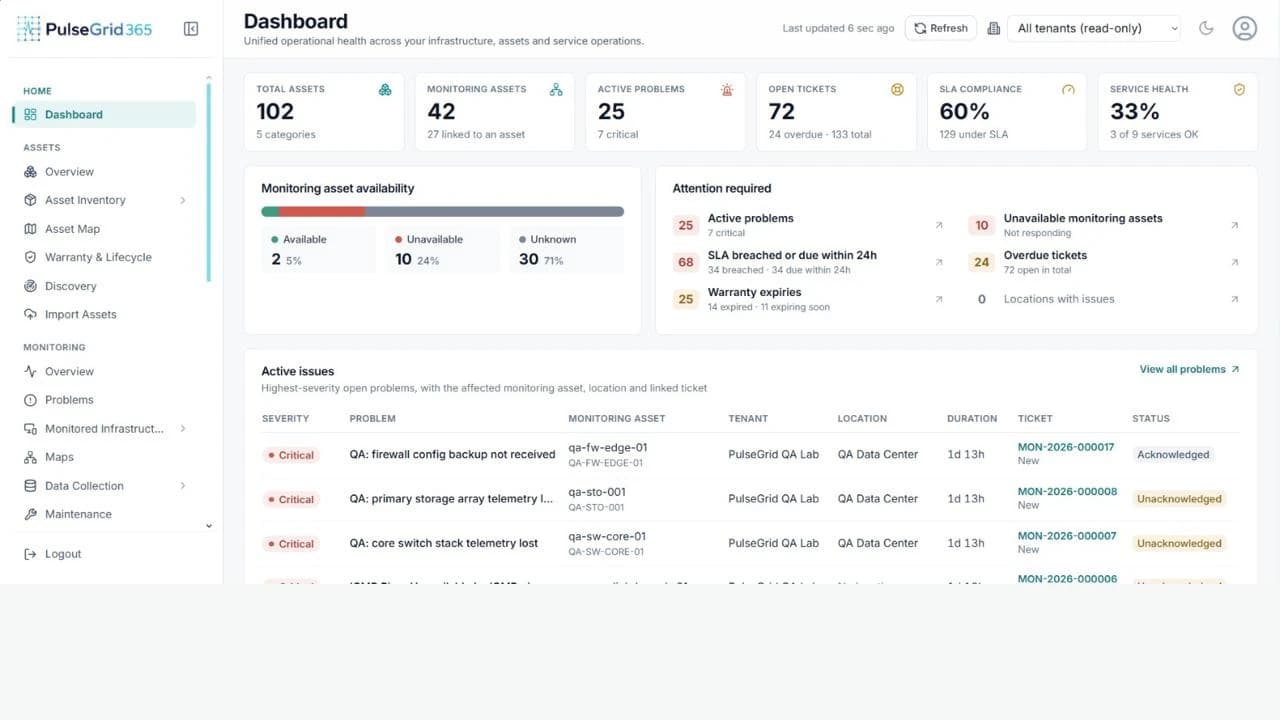Click the Warranty expiries count 25 badge
The image size is (1280, 720).
click(x=685, y=299)
